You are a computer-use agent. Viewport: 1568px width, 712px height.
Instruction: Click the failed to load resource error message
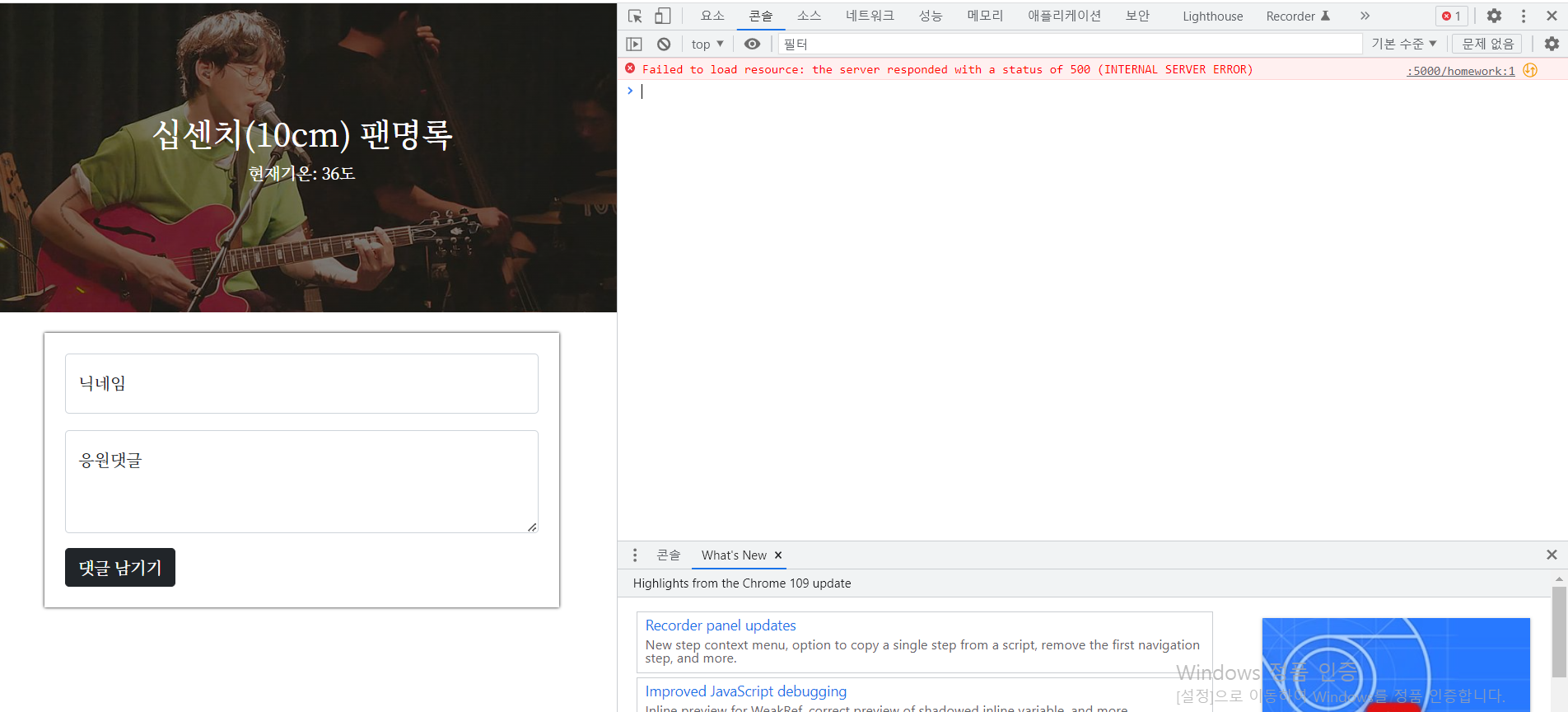947,70
